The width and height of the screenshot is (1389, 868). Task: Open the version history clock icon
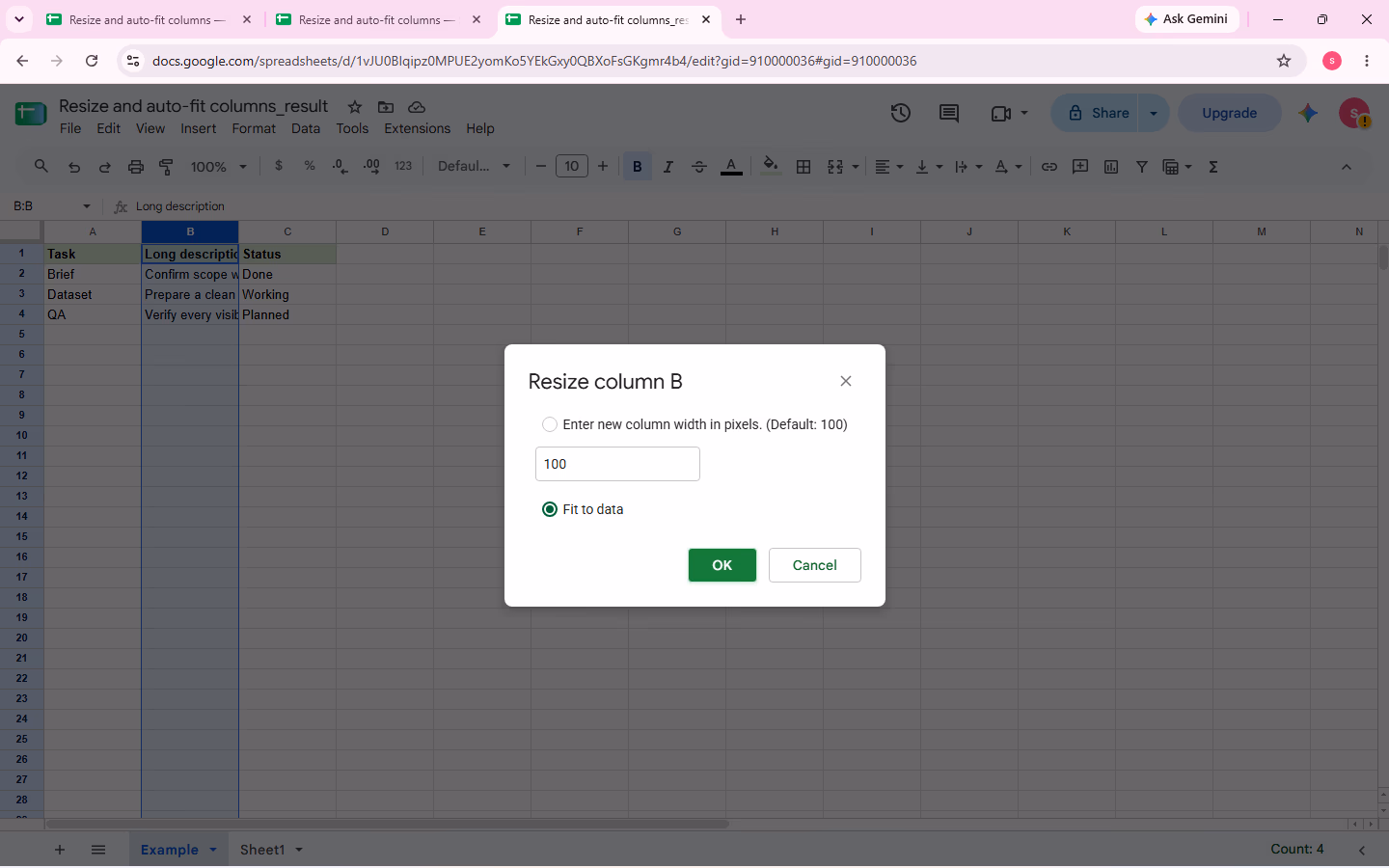[x=901, y=113]
